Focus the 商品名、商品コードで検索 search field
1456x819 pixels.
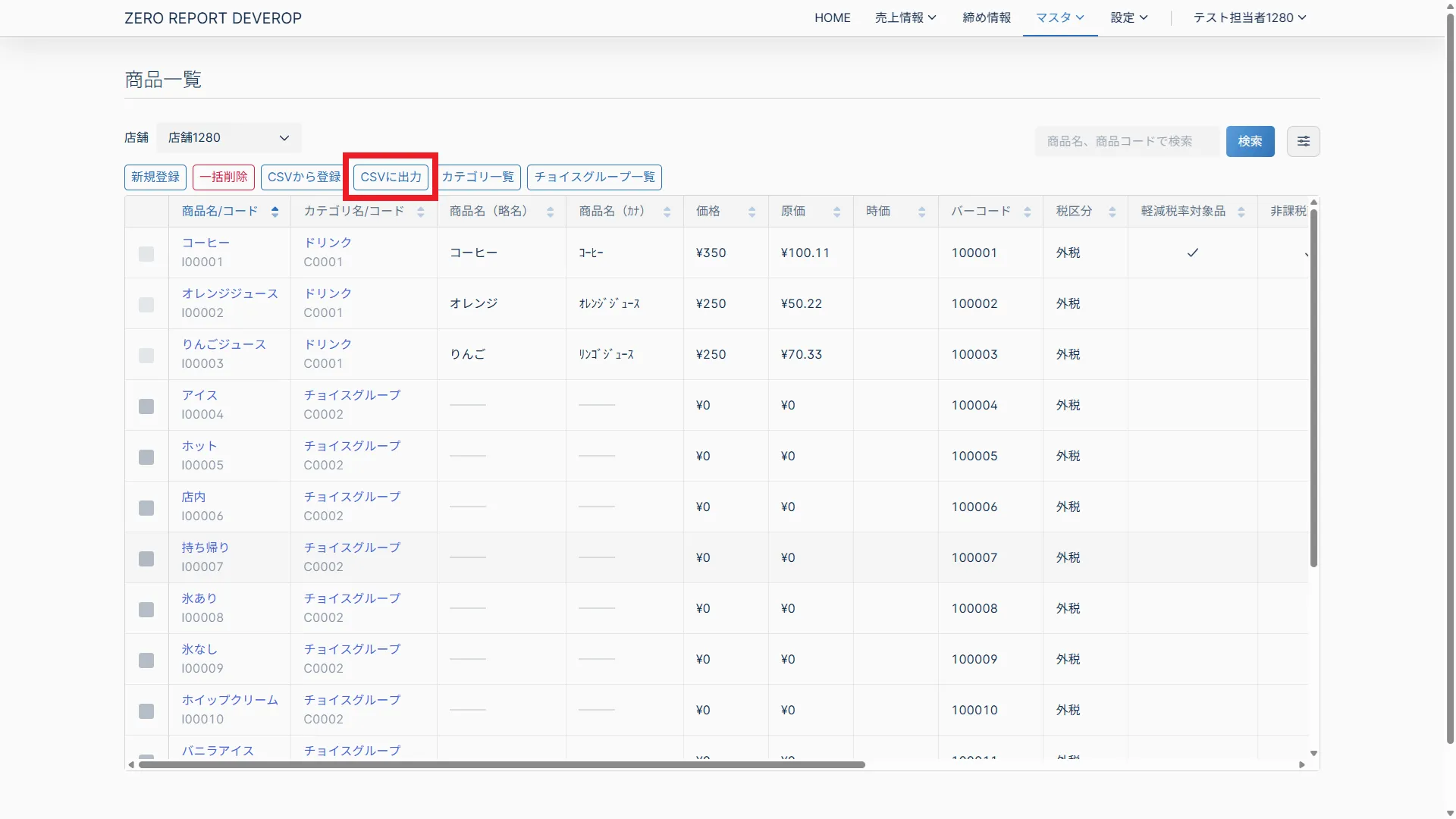click(x=1126, y=141)
